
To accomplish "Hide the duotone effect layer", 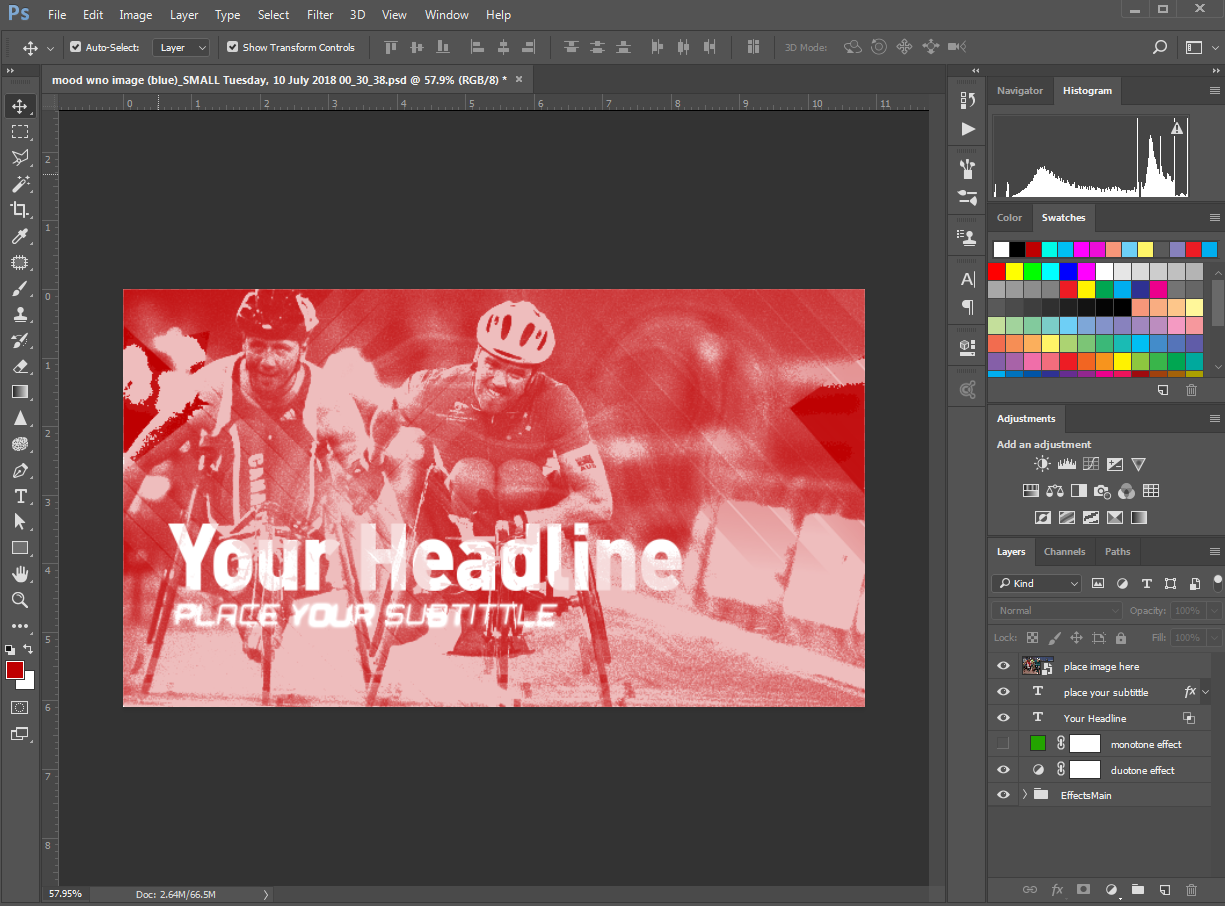I will pos(1003,770).
